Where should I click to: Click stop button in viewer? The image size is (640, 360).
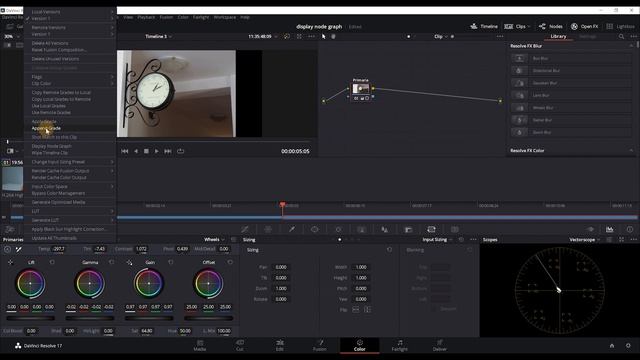146,151
